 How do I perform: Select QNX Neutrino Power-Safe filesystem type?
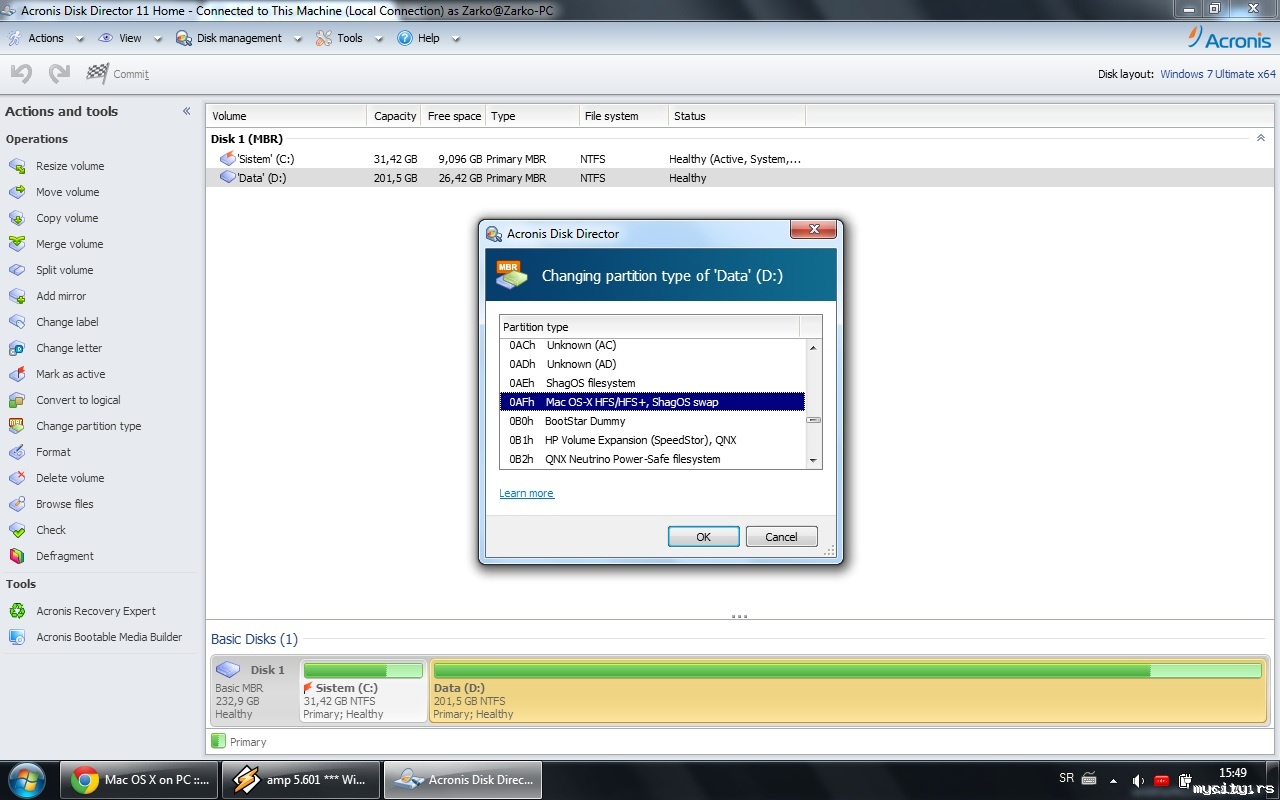652,459
